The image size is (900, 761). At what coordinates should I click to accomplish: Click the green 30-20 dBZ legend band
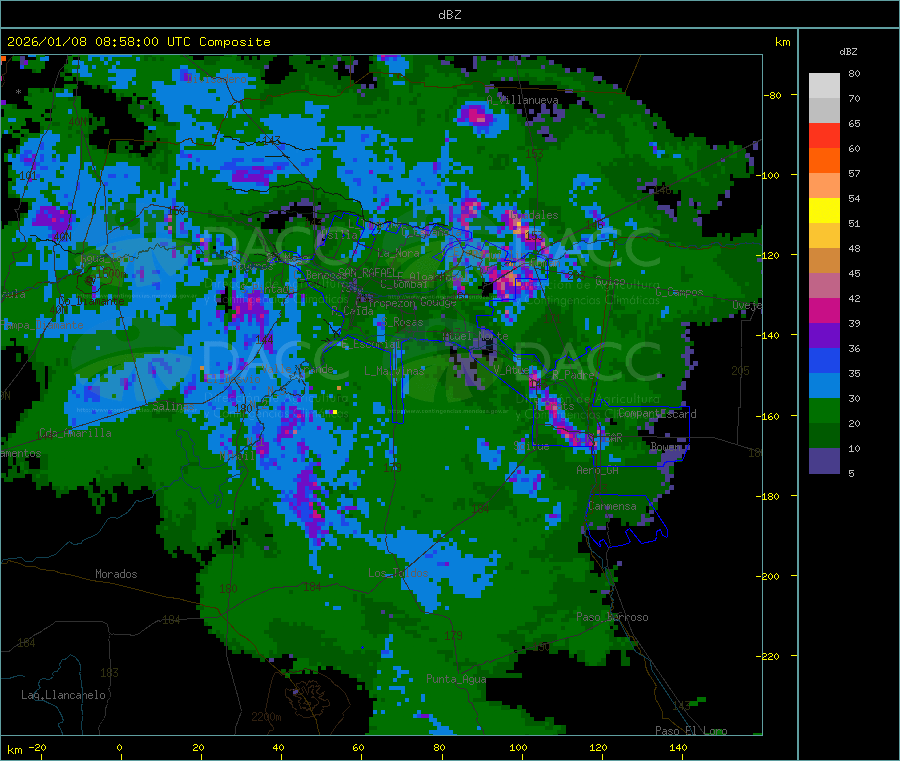click(x=824, y=411)
